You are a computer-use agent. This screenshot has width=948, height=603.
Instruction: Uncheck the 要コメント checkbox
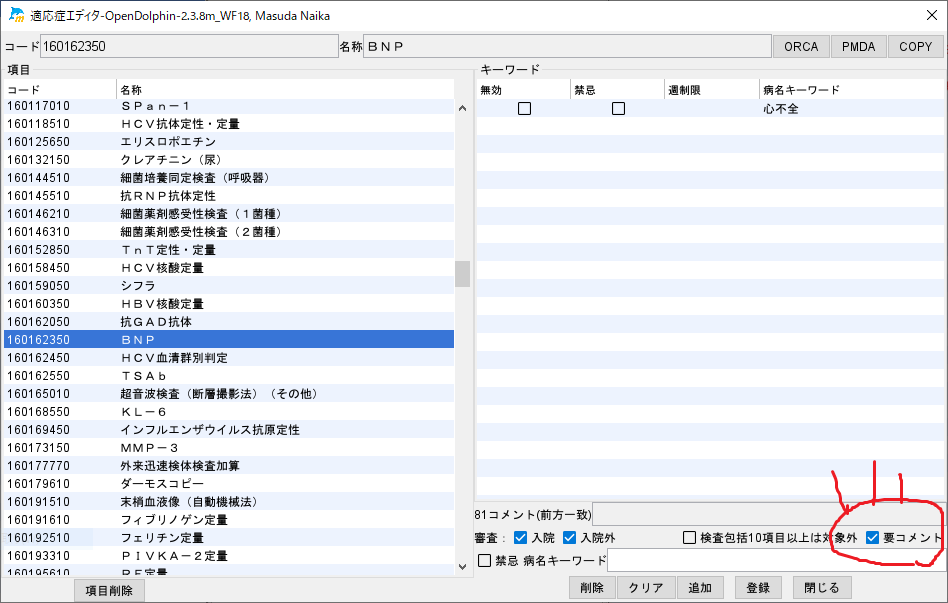pos(872,538)
